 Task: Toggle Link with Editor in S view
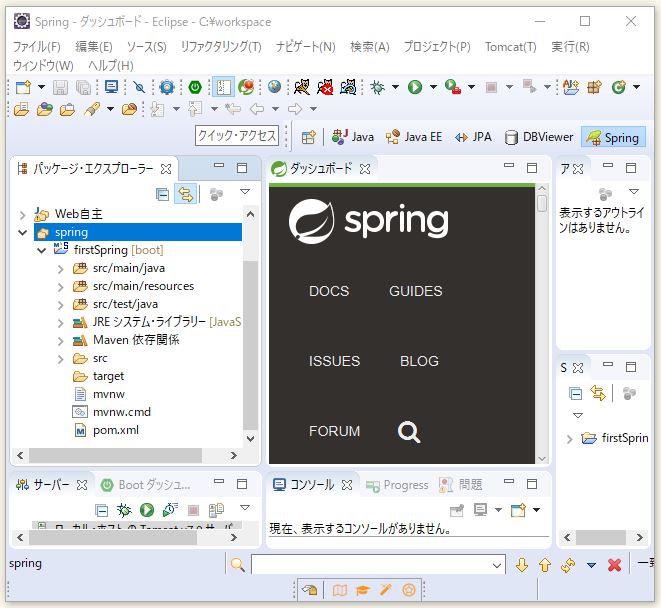coord(598,393)
